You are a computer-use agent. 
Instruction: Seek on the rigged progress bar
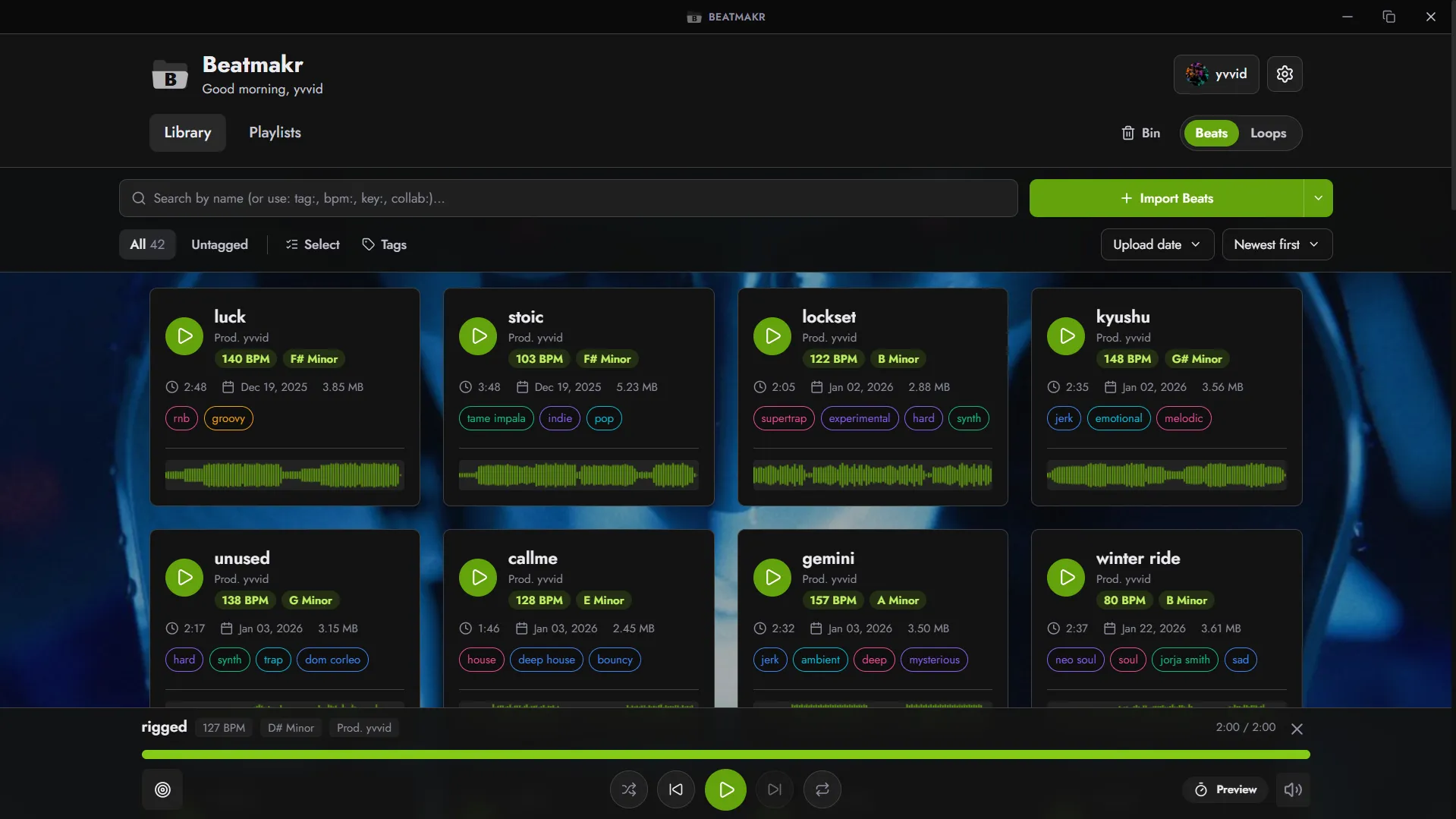tap(725, 754)
